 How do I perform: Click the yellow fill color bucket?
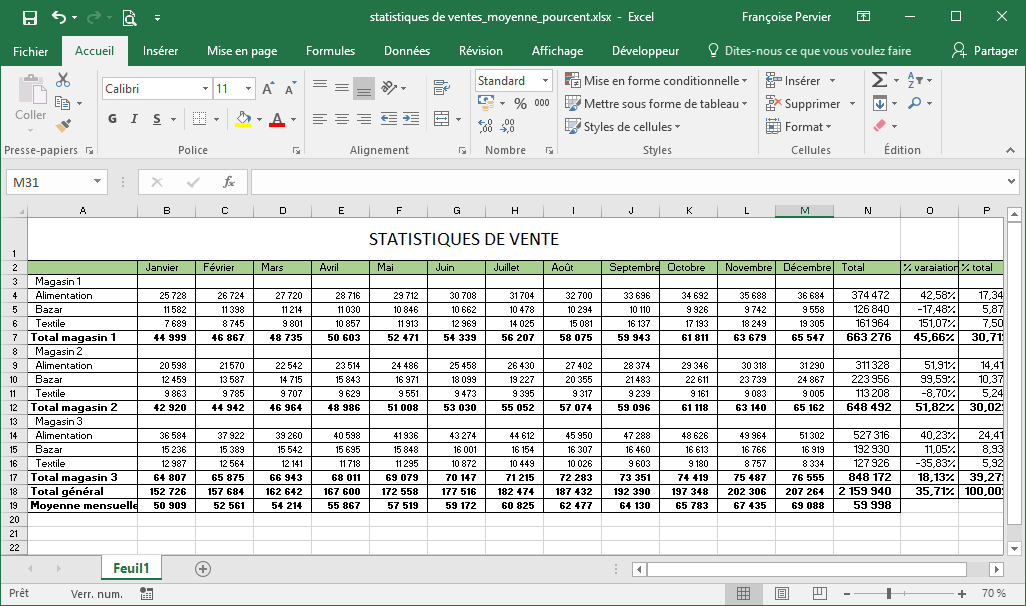243,120
